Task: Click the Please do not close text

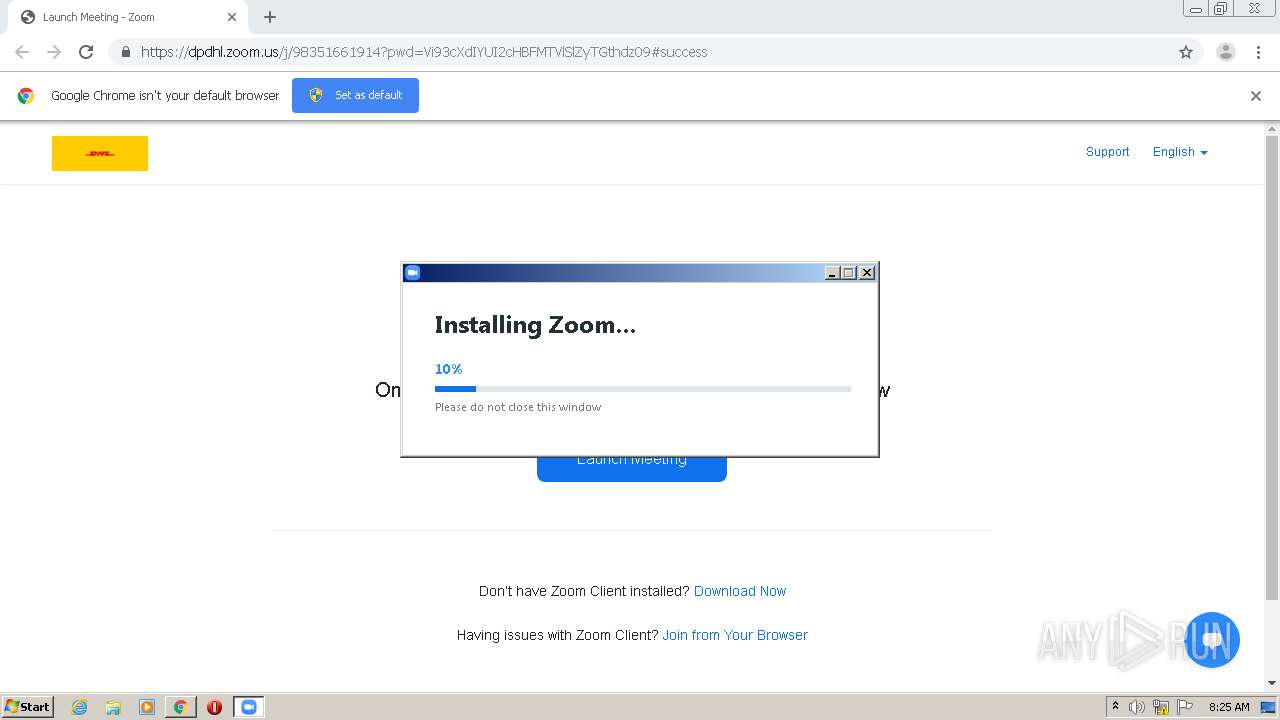Action: (x=518, y=407)
